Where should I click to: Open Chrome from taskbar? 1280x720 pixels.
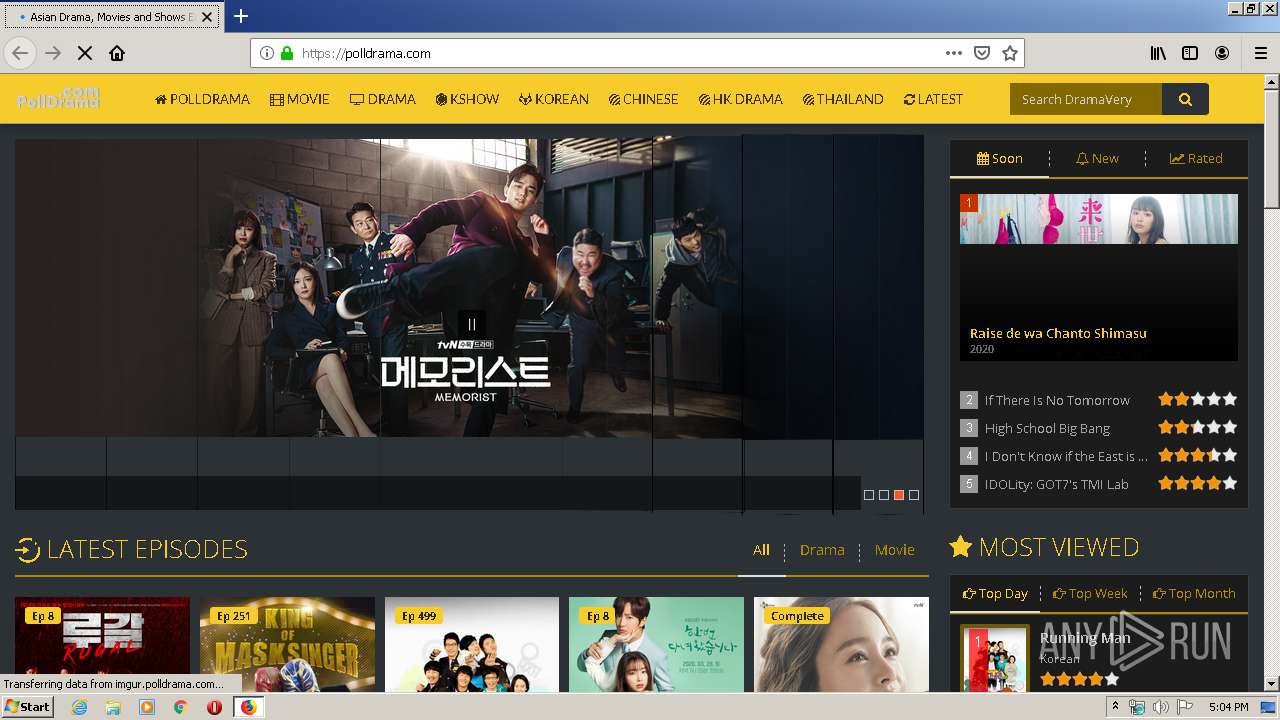[180, 707]
